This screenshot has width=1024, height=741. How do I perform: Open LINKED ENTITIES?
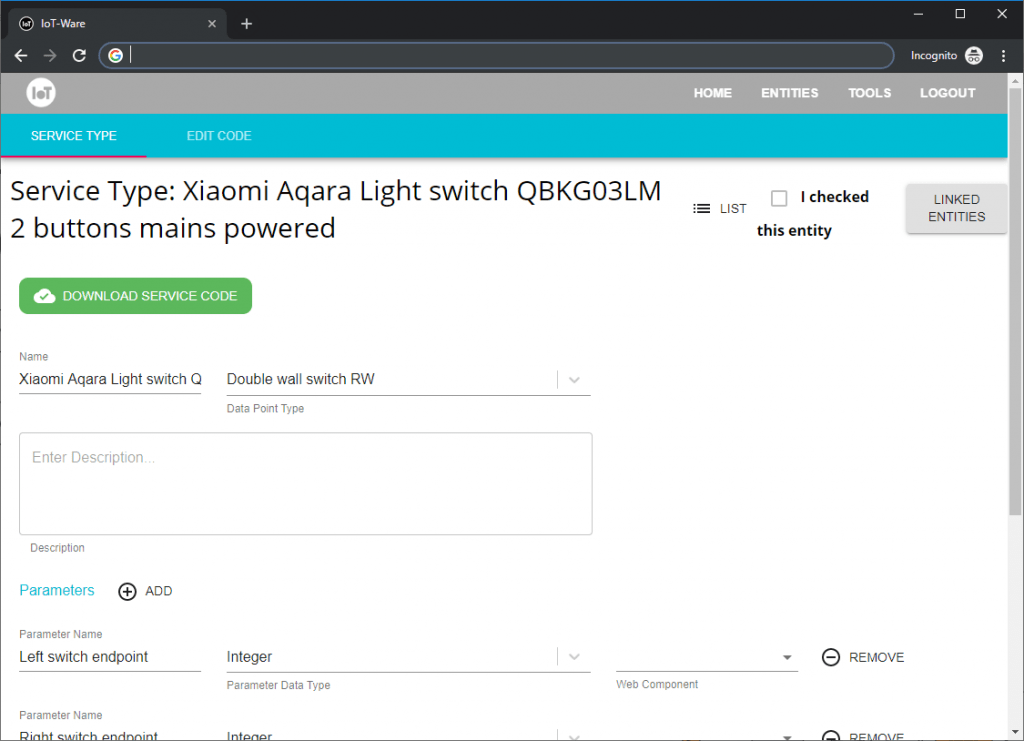(x=956, y=208)
